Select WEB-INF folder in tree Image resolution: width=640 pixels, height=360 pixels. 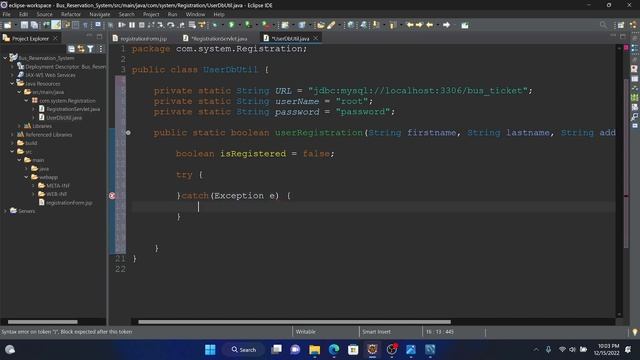tap(56, 194)
